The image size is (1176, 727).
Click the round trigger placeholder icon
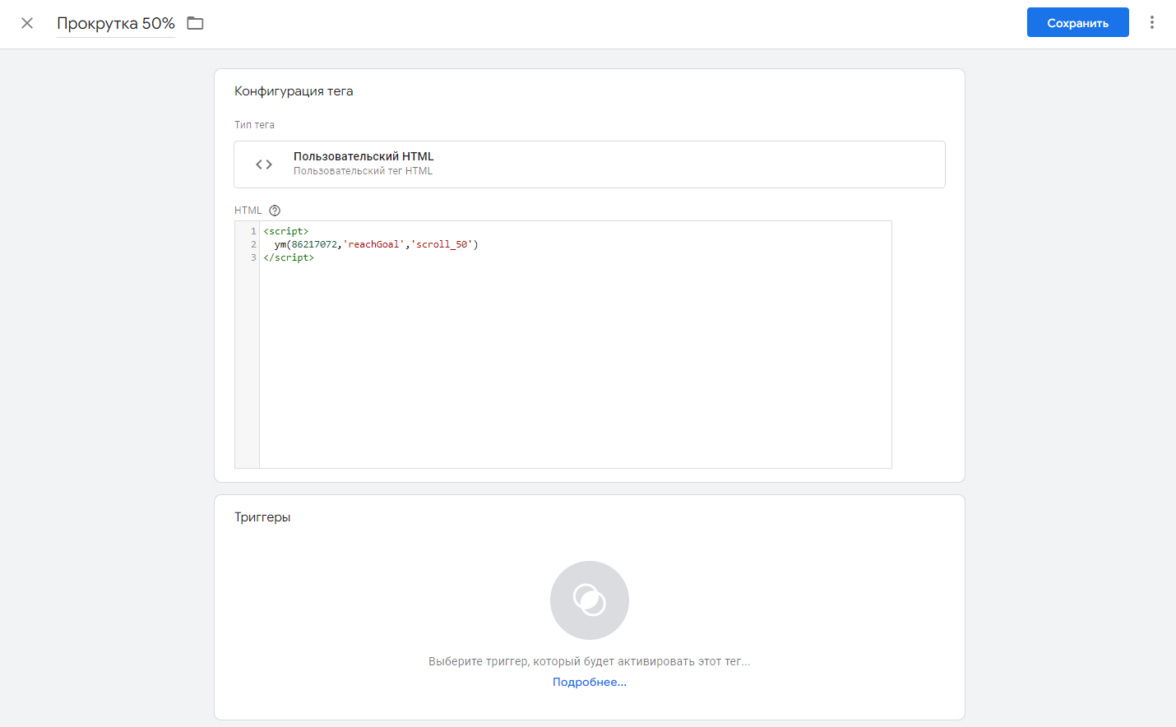click(589, 600)
